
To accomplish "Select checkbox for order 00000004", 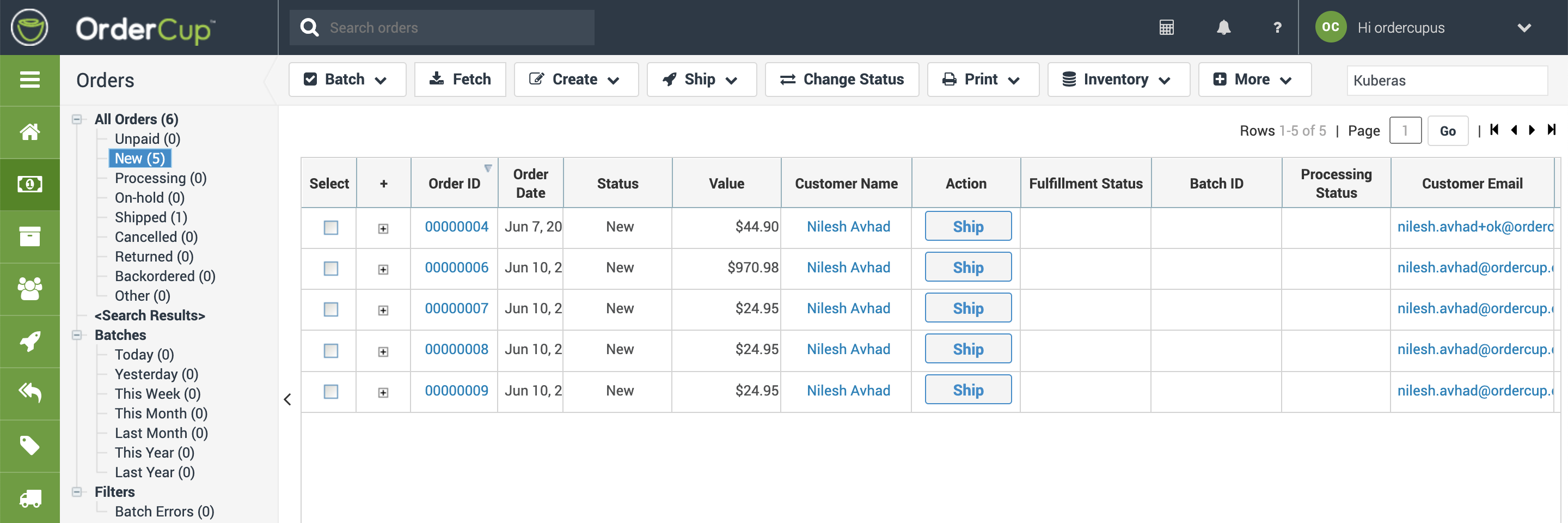I will pos(330,228).
